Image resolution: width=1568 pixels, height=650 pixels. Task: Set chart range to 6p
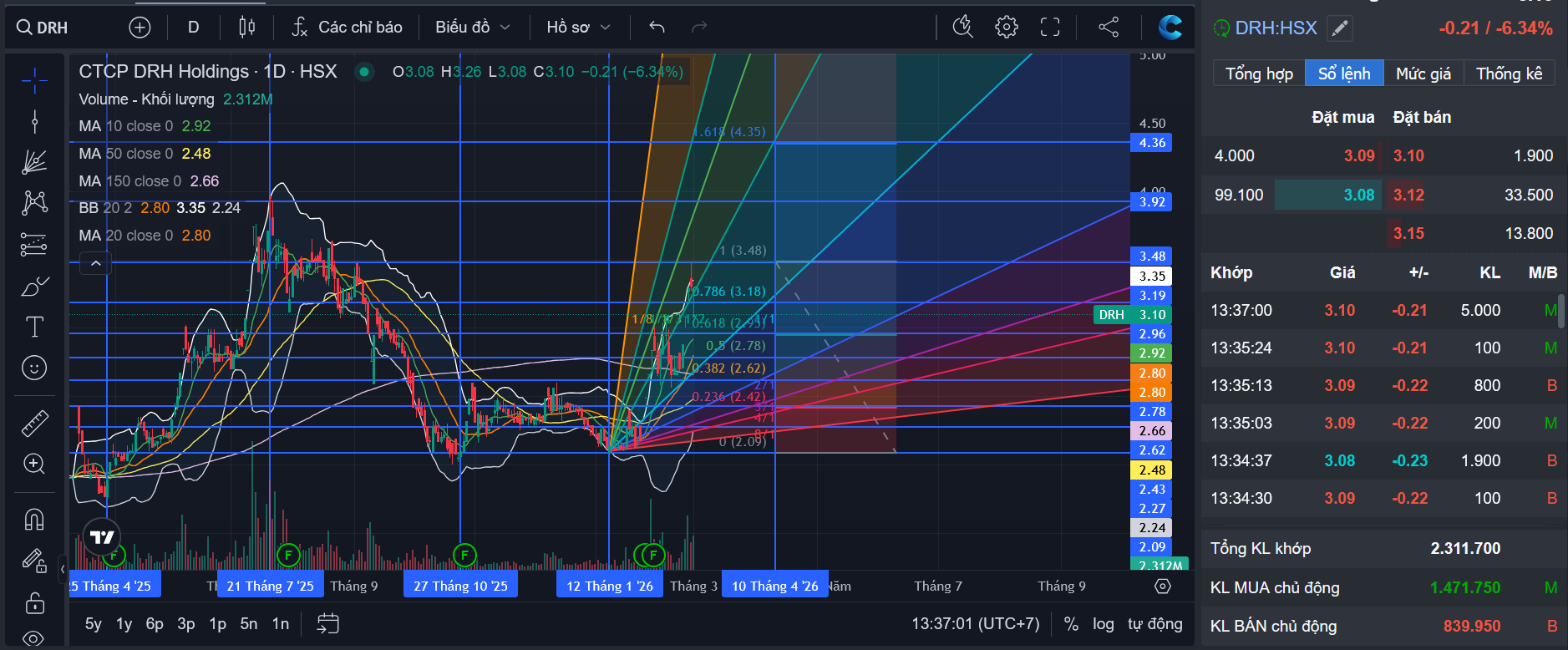click(155, 624)
